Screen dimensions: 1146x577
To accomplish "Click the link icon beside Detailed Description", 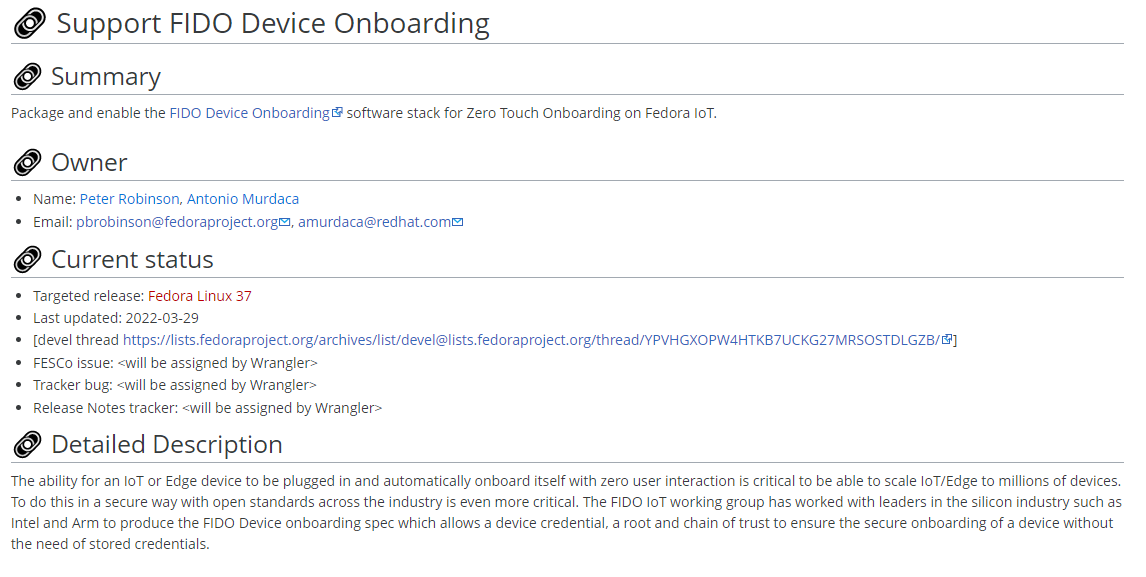I will coord(27,445).
